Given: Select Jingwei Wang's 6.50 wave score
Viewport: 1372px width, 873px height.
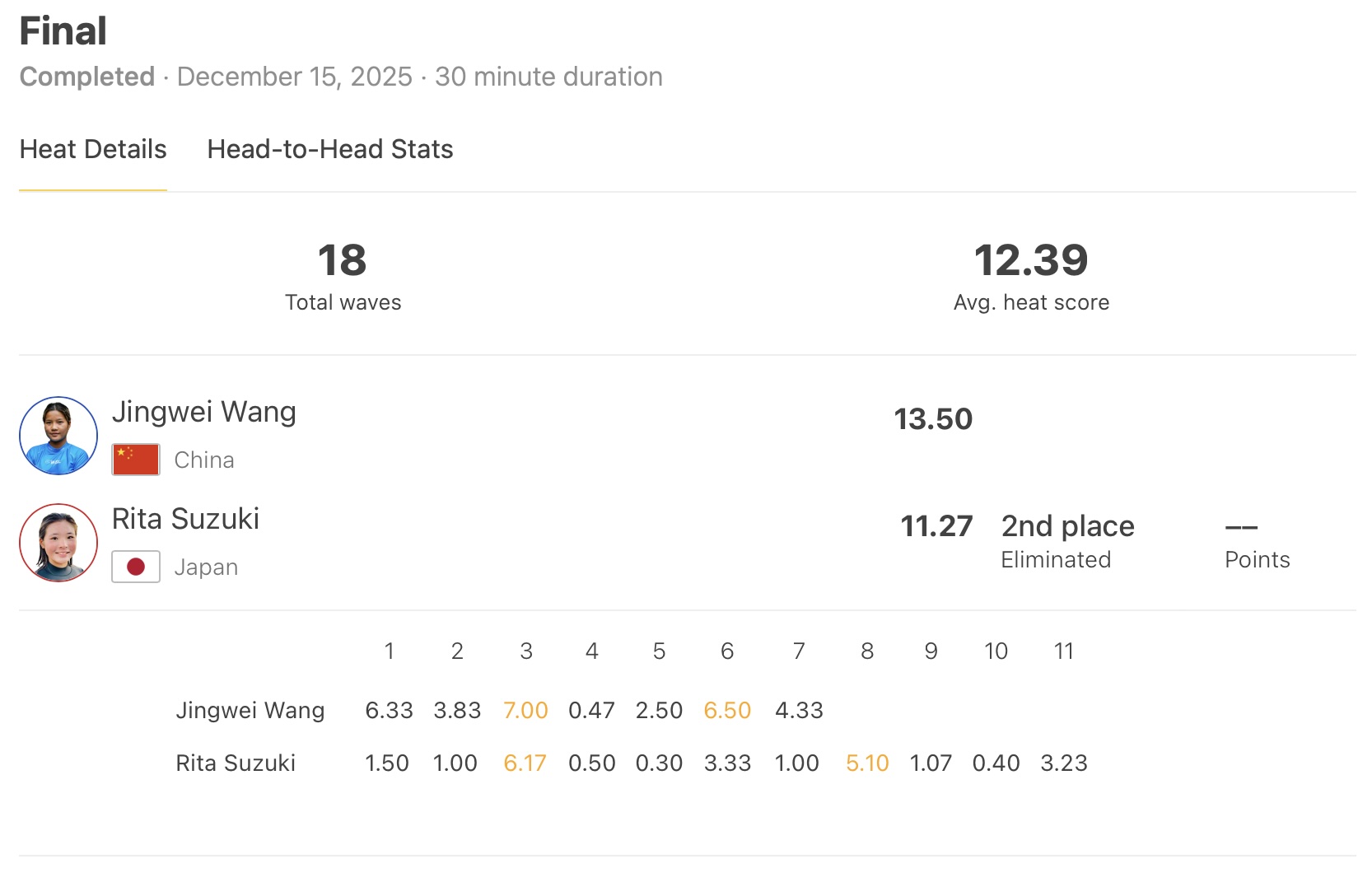Looking at the screenshot, I should click(727, 710).
